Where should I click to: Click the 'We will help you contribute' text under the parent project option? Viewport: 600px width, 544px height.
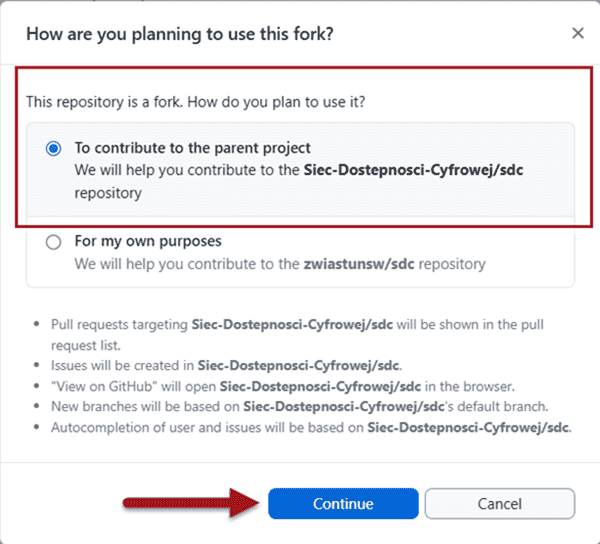click(185, 170)
